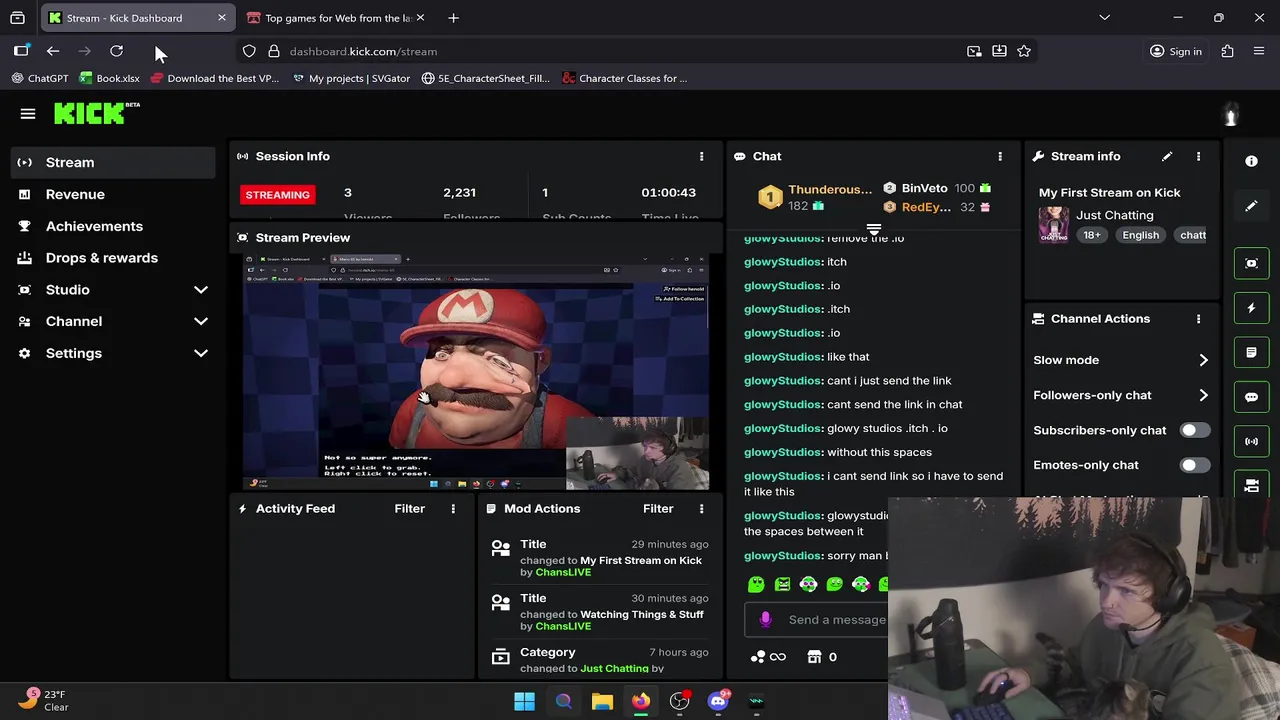Insert the first green blob emote
This screenshot has height=720, width=1280.
[756, 584]
